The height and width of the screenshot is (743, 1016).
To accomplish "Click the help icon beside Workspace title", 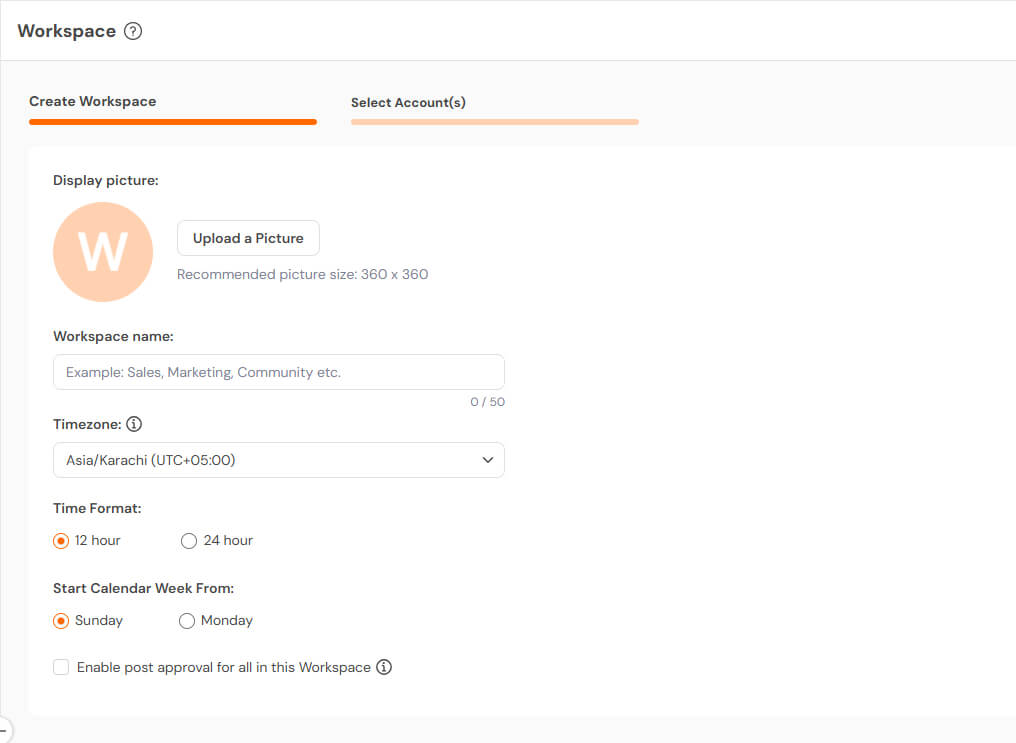I will click(133, 31).
